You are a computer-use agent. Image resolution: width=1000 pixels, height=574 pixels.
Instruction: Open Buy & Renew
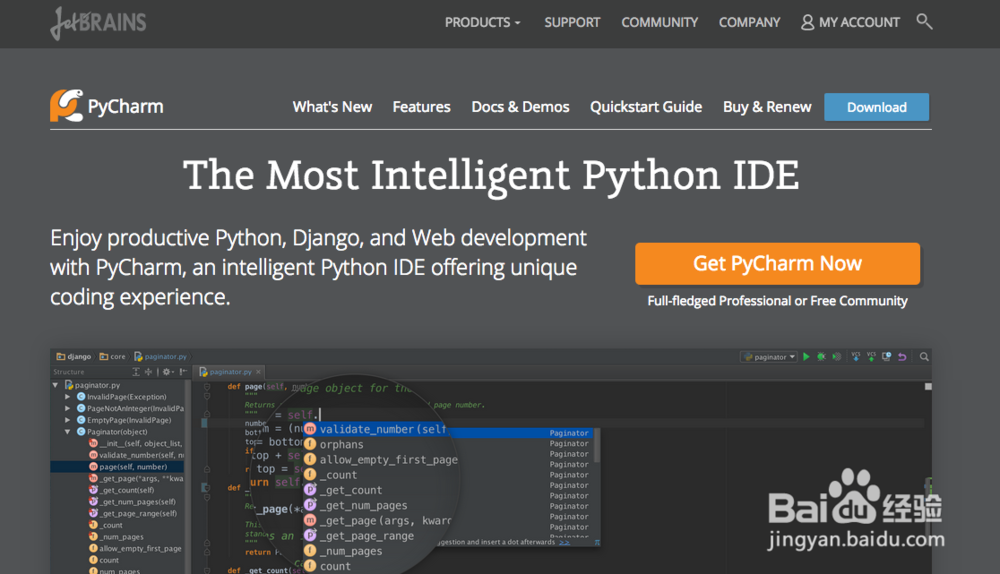[x=767, y=107]
